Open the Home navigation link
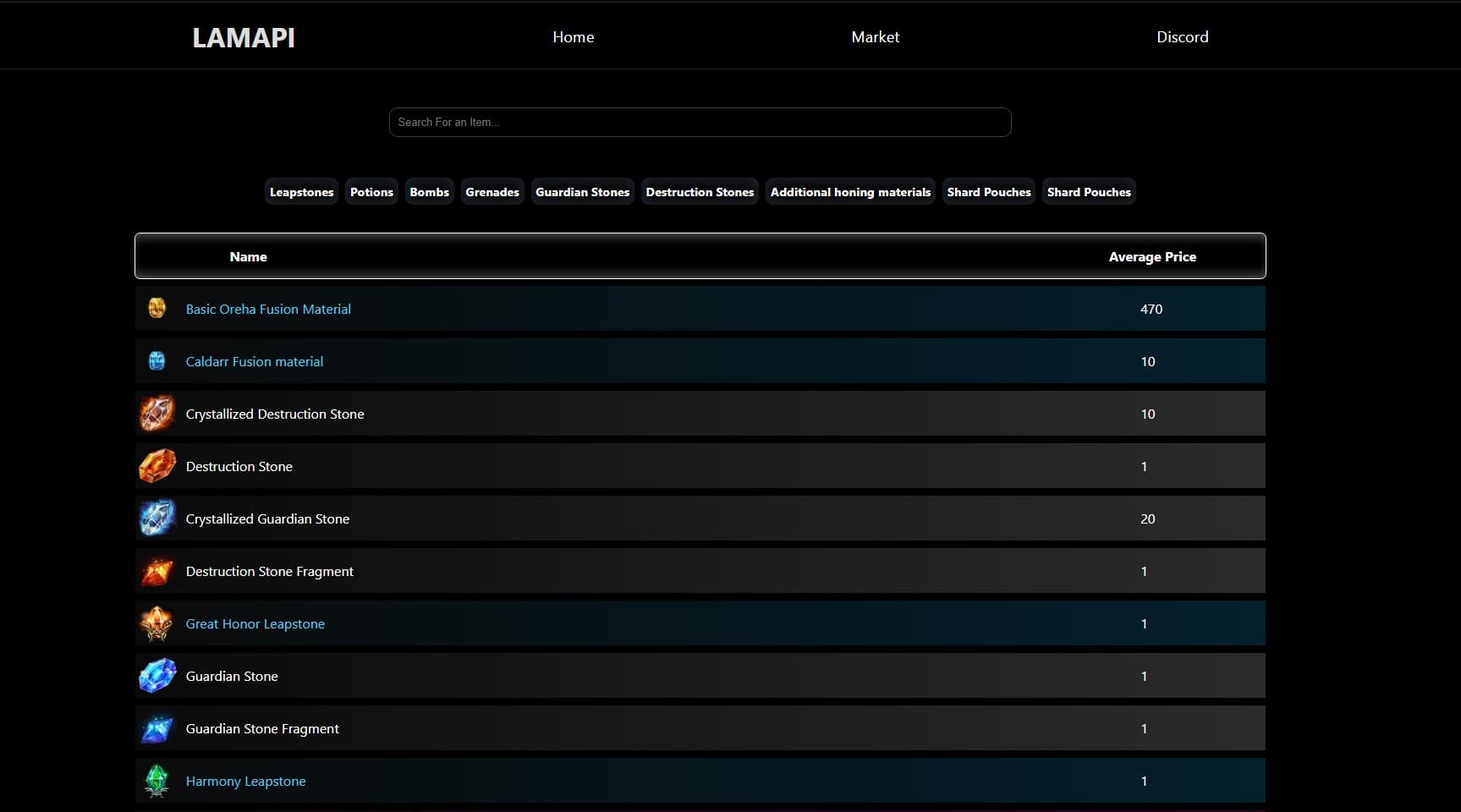Viewport: 1461px width, 812px height. 574,37
